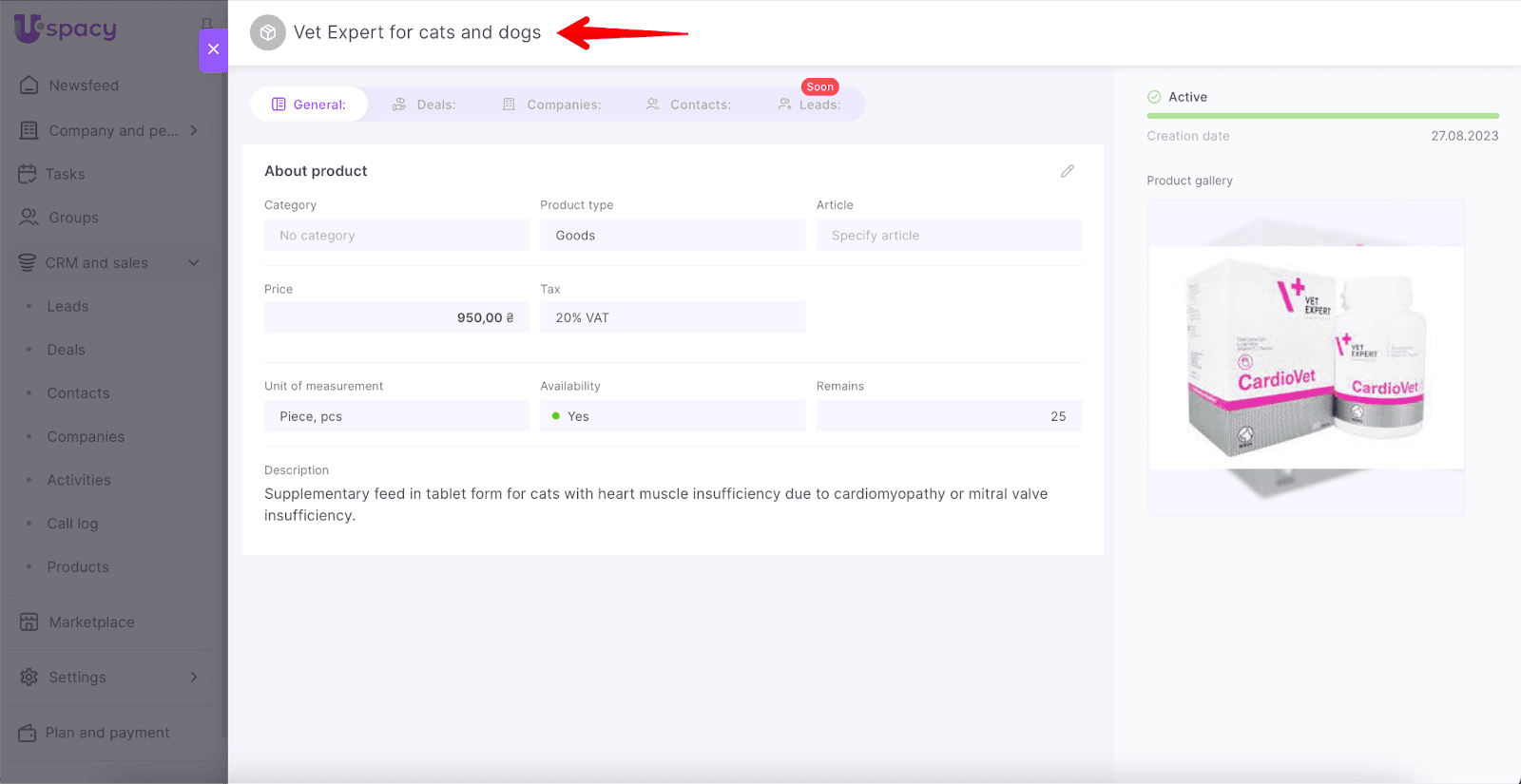The image size is (1521, 784).
Task: Open the Contacts tab
Action: (688, 105)
